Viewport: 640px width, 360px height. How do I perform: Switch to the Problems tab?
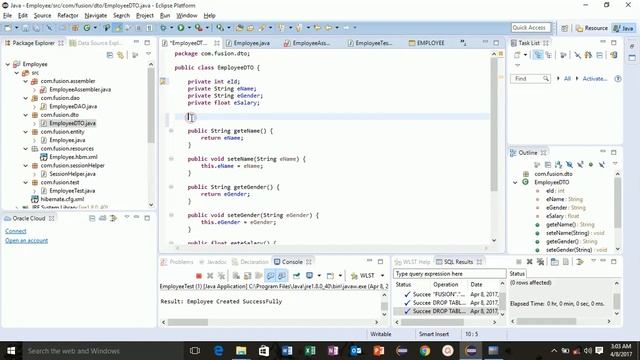[177, 262]
